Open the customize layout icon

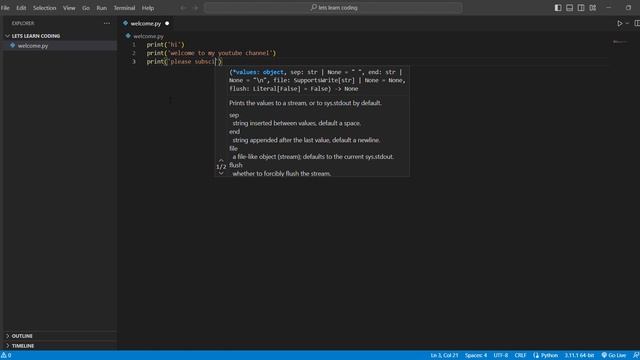(x=593, y=8)
